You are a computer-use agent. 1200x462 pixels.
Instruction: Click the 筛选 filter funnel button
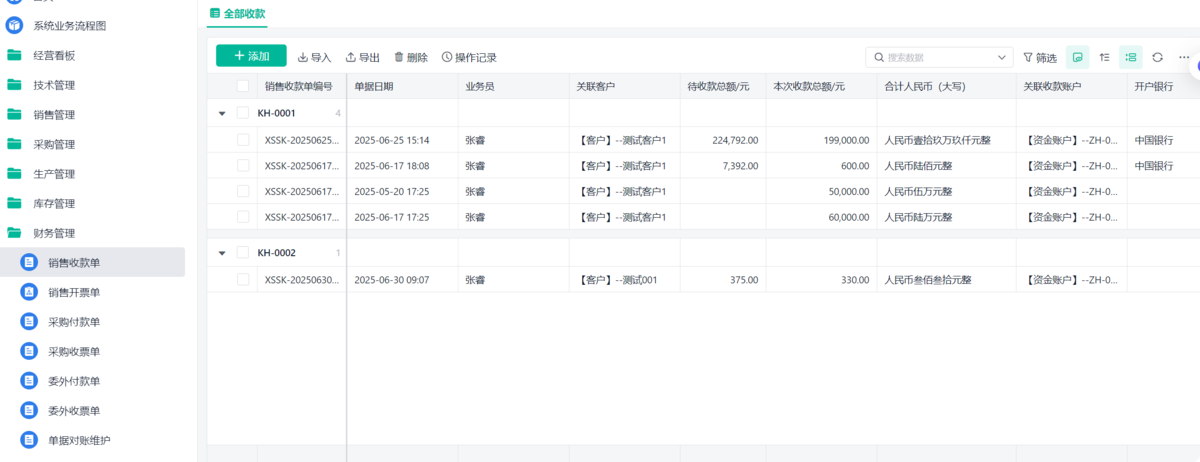coord(1040,58)
